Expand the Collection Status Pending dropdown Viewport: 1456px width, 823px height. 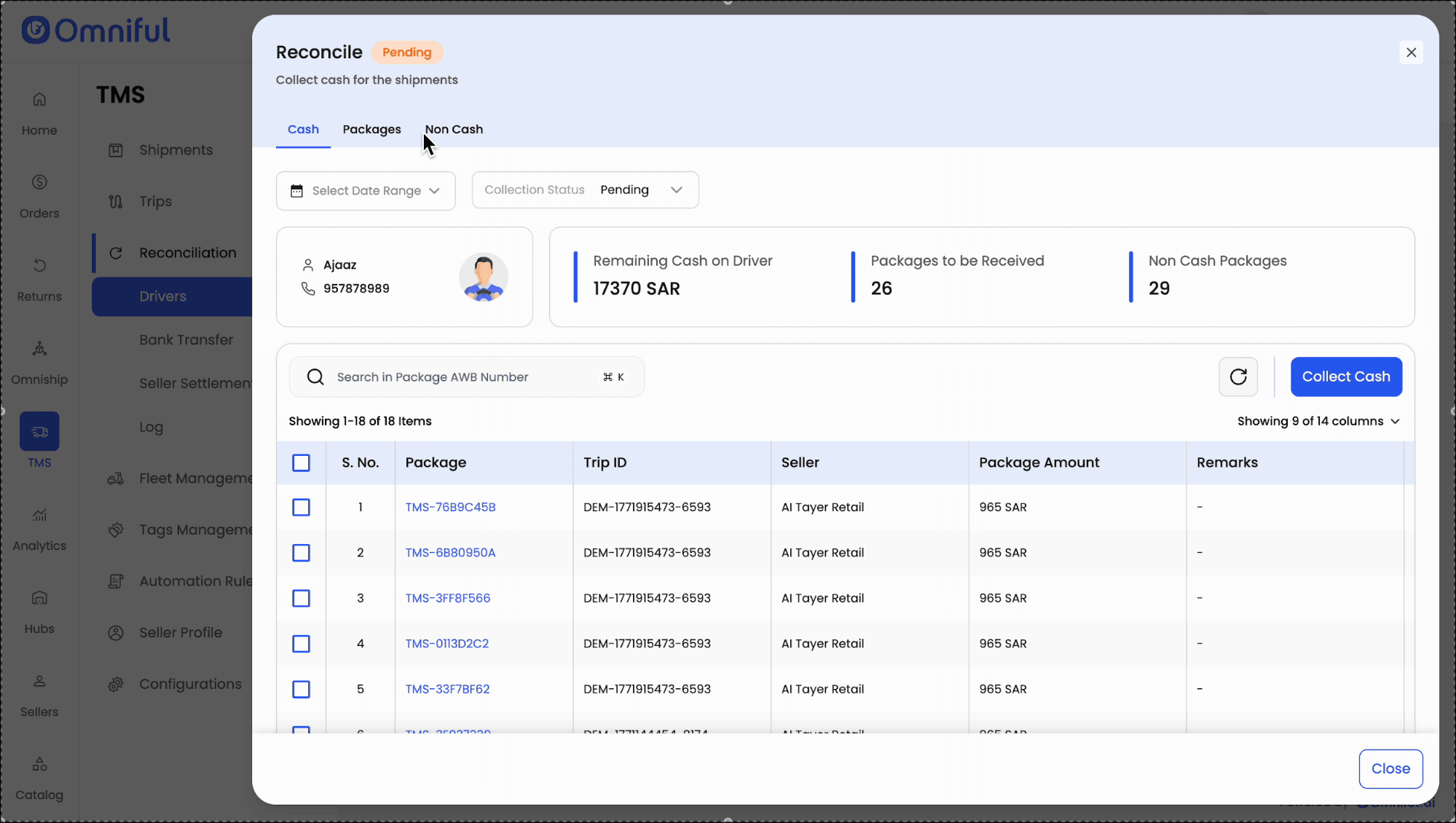(585, 190)
